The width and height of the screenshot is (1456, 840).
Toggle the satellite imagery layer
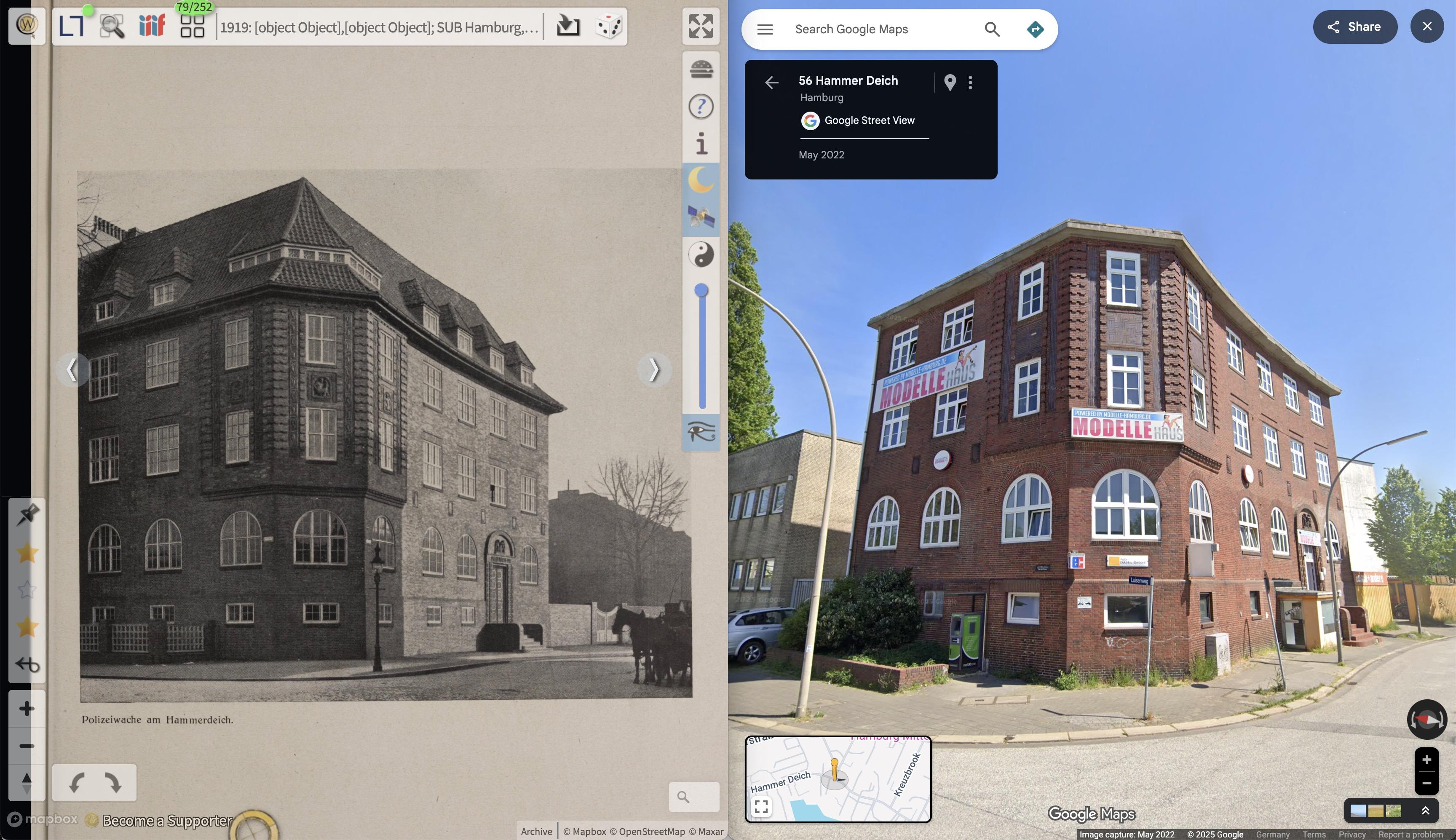(x=701, y=217)
